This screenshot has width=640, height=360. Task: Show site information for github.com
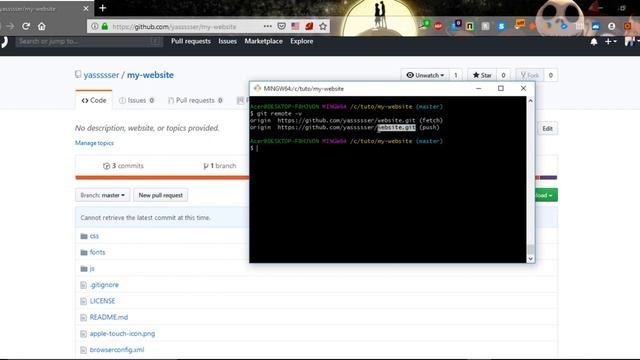click(x=95, y=26)
